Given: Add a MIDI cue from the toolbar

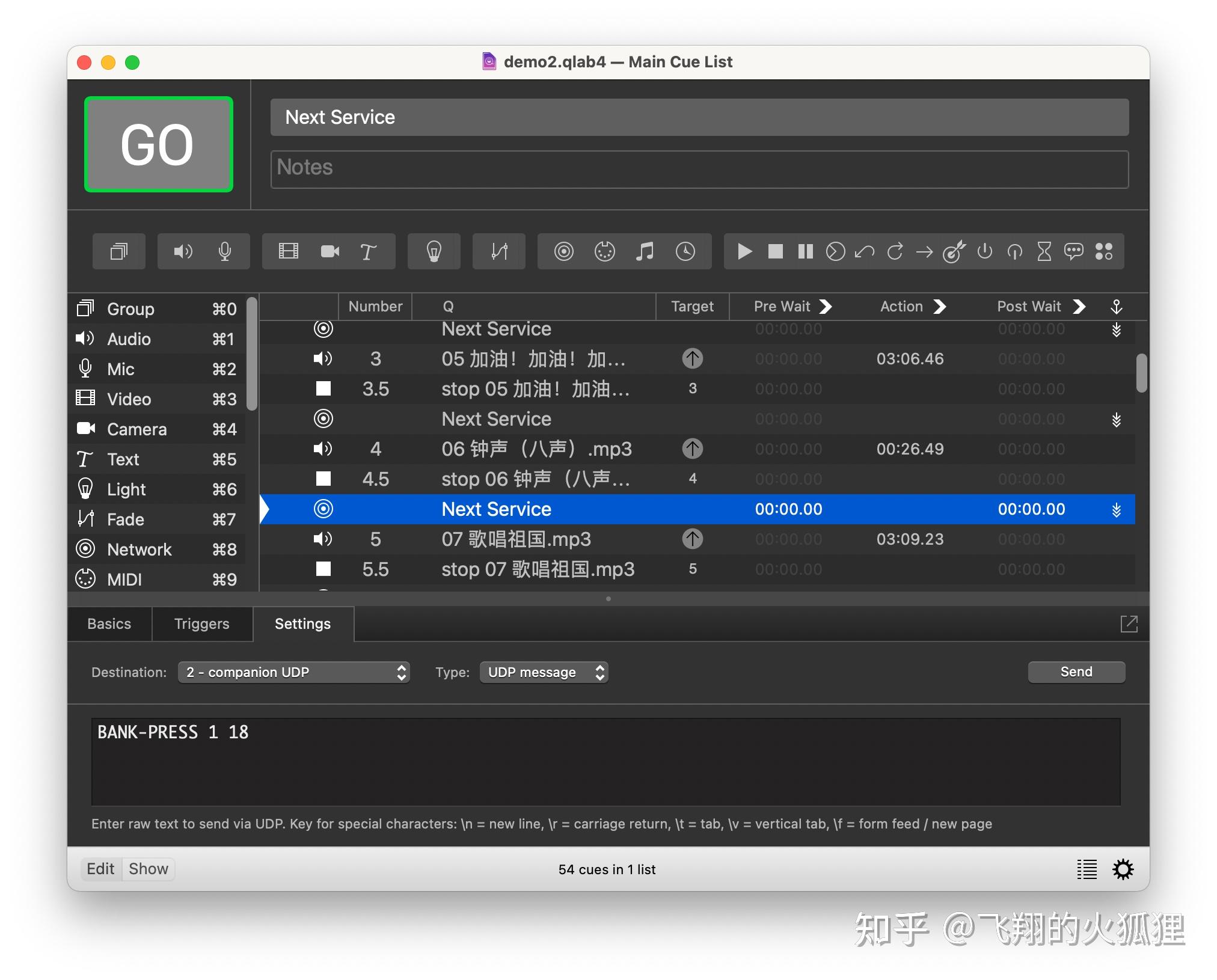Looking at the screenshot, I should click(604, 251).
